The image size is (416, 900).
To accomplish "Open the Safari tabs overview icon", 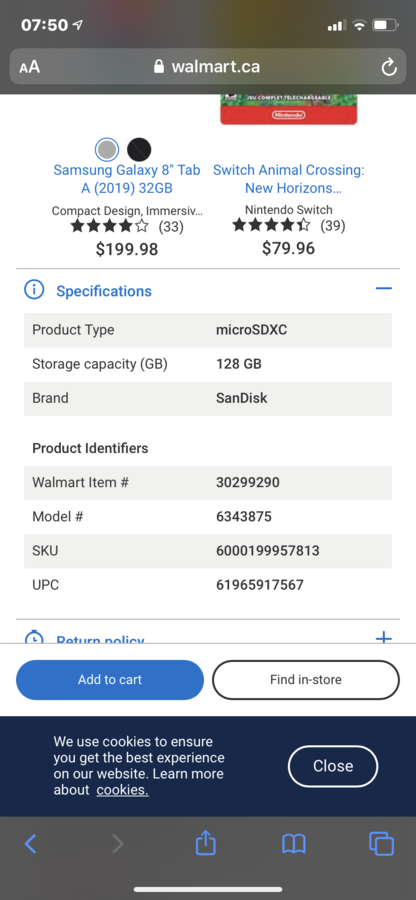I will 382,843.
